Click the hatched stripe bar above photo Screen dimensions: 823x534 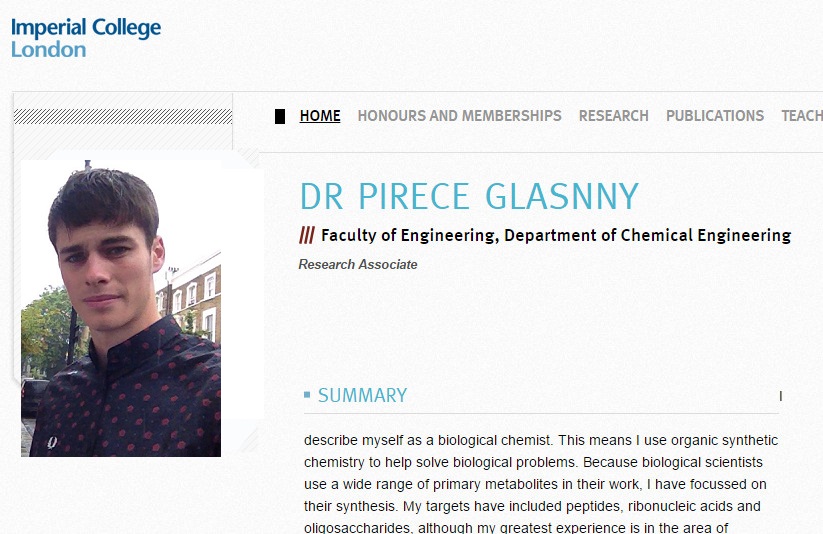pyautogui.click(x=123, y=117)
